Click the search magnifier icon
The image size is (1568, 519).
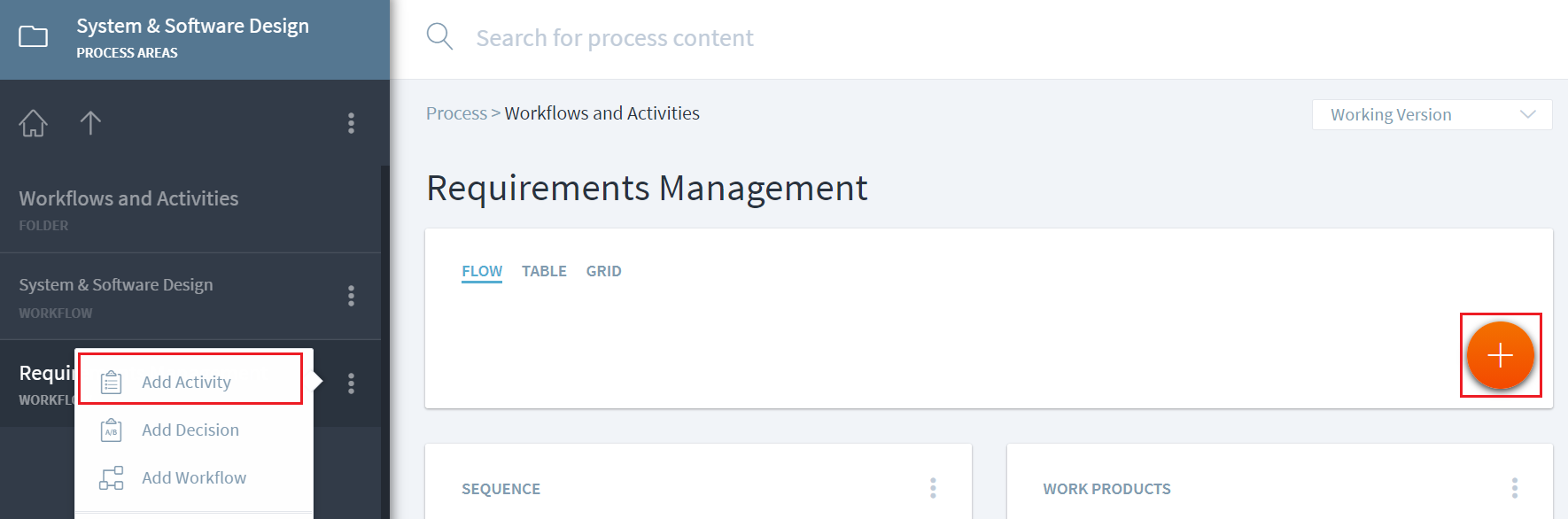pos(439,37)
